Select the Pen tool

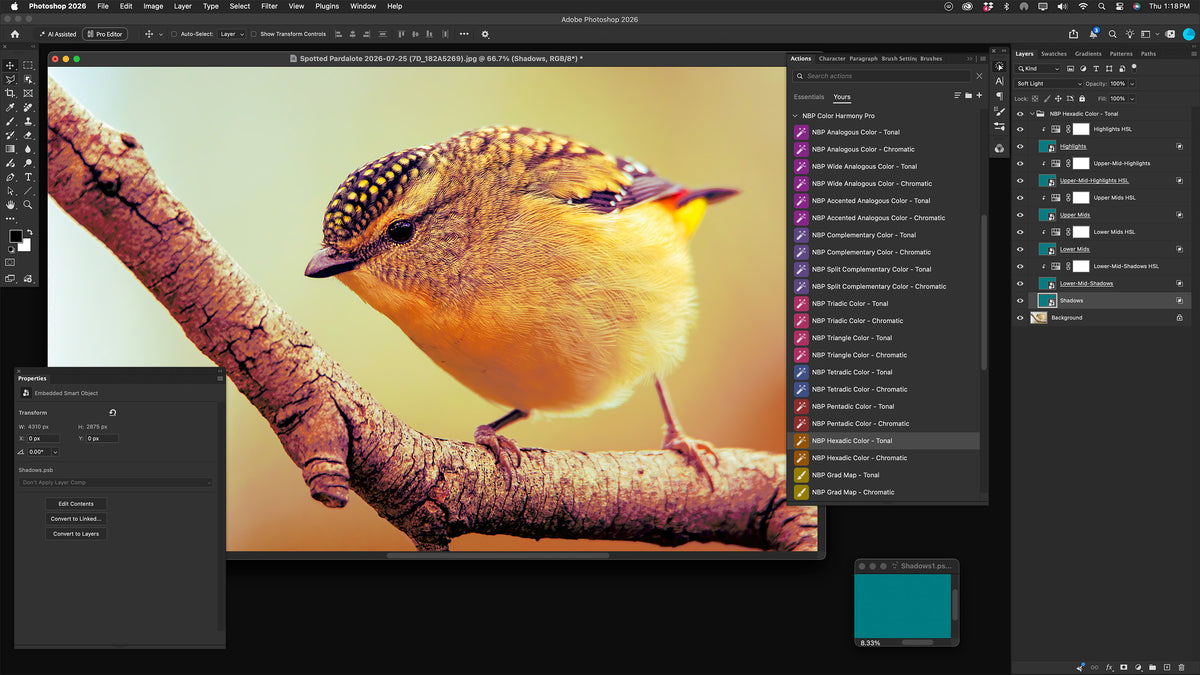pyautogui.click(x=11, y=177)
